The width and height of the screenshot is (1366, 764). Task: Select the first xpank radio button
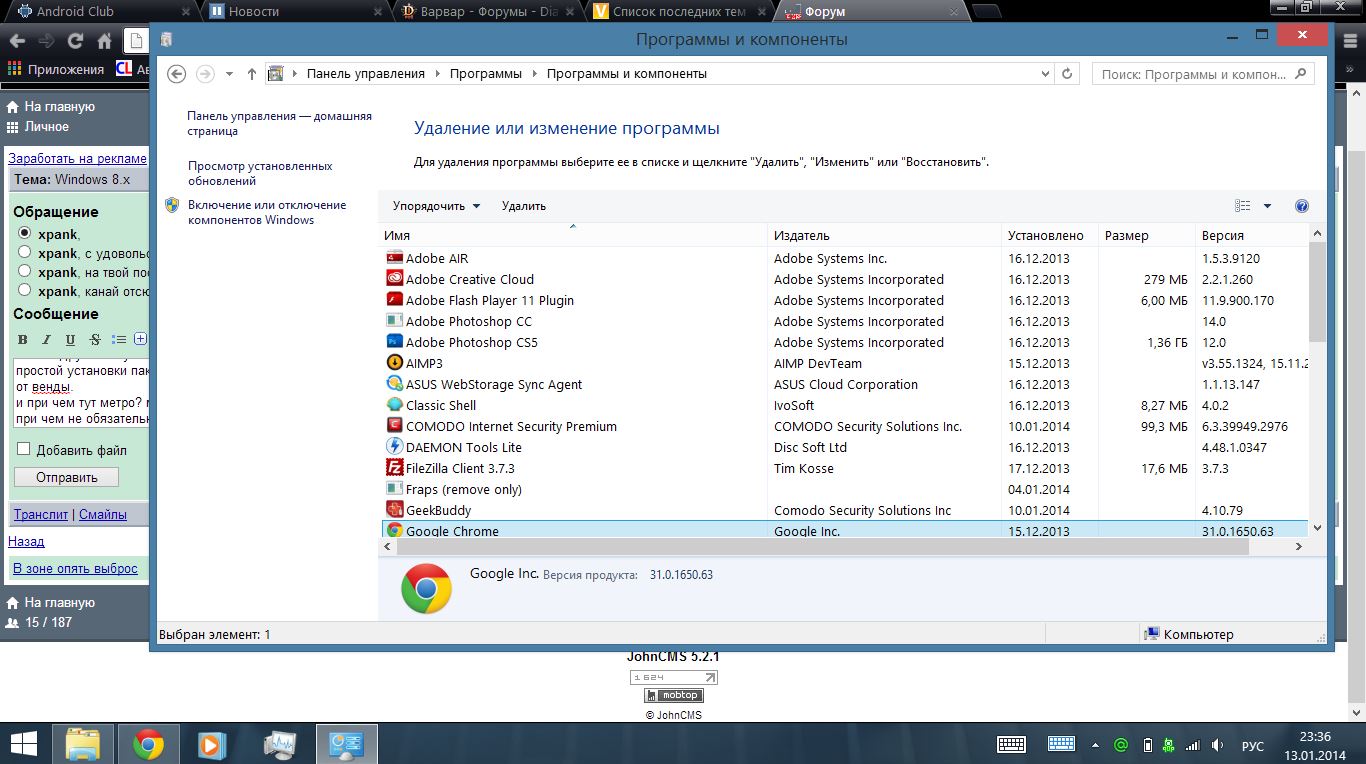[x=25, y=233]
